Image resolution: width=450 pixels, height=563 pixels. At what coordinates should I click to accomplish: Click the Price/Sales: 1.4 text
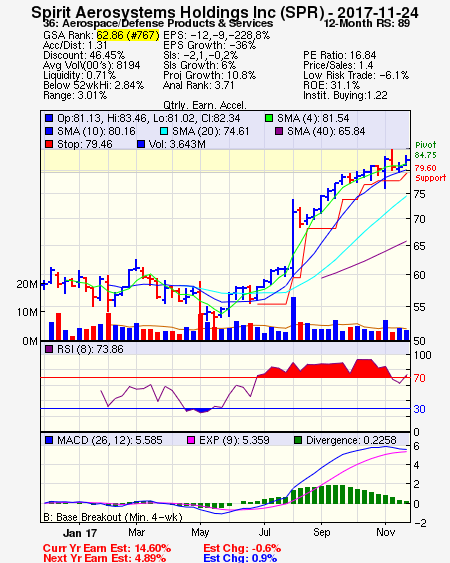click(x=338, y=65)
